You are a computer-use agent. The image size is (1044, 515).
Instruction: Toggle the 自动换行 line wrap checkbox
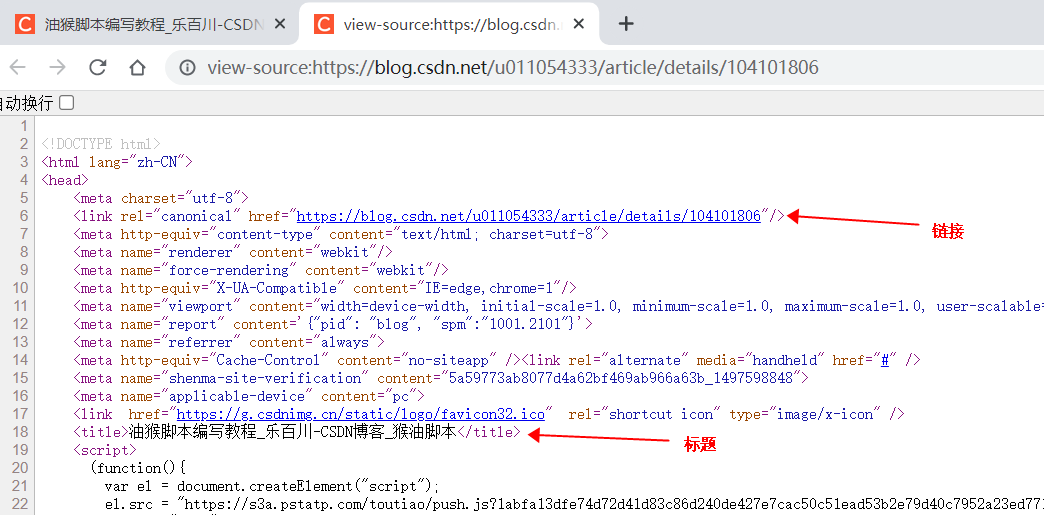click(x=67, y=103)
